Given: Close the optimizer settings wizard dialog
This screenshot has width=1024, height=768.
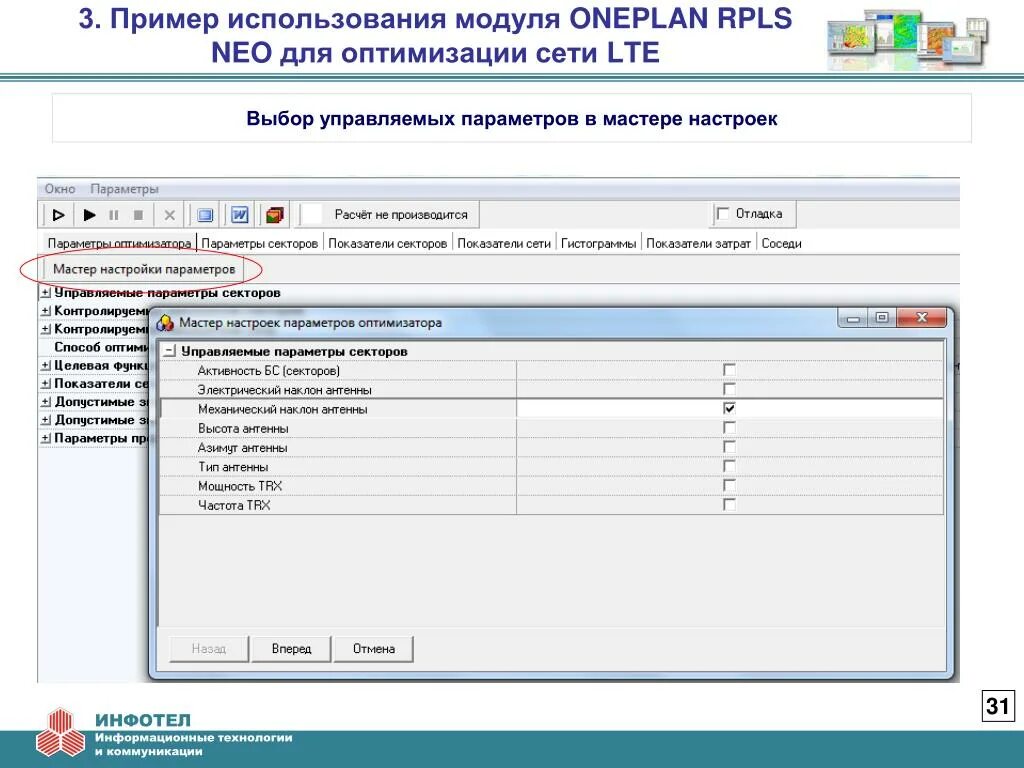Looking at the screenshot, I should tap(921, 318).
